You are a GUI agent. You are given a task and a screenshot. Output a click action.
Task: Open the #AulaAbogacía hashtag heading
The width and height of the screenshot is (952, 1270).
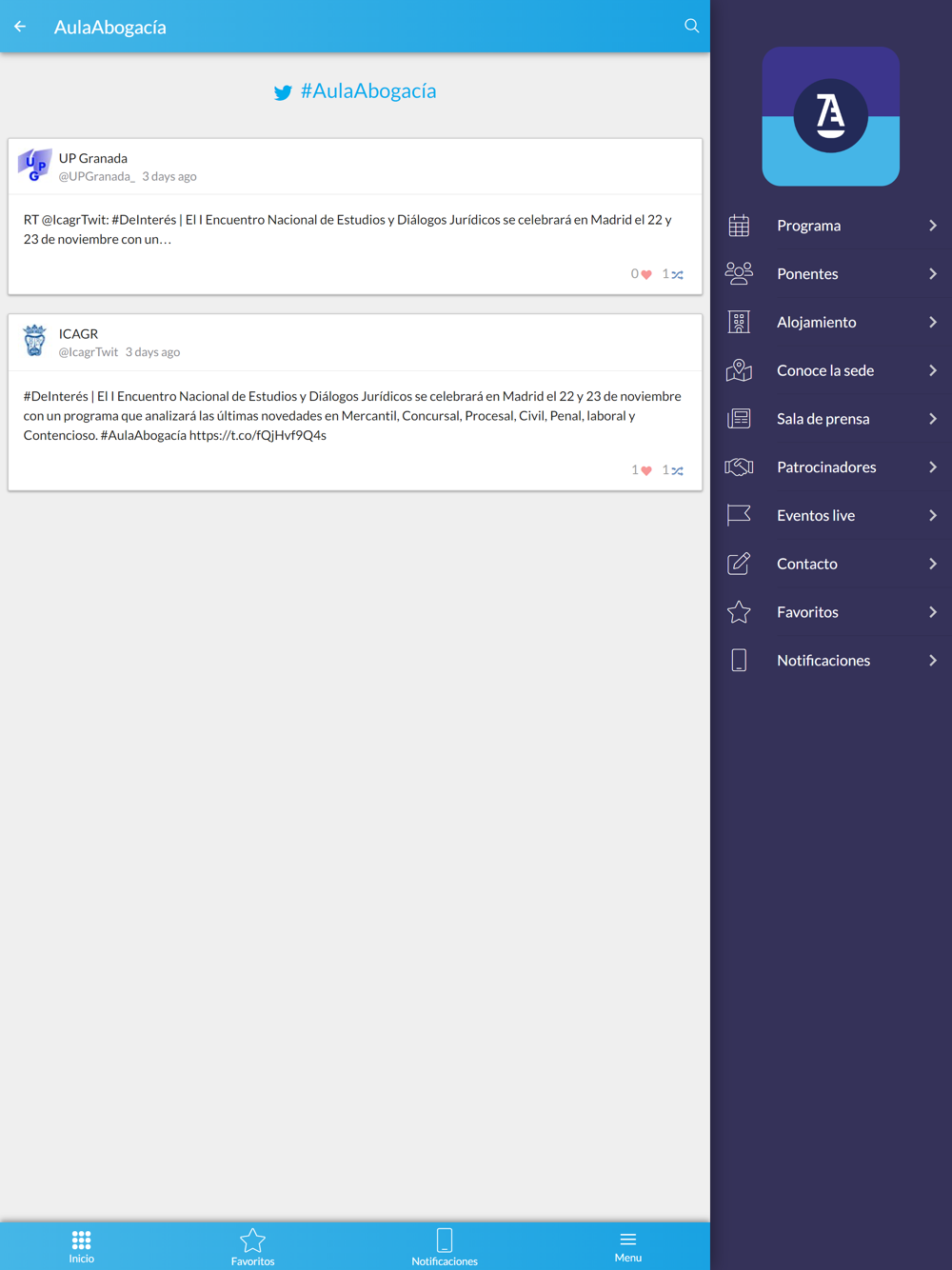click(x=368, y=90)
